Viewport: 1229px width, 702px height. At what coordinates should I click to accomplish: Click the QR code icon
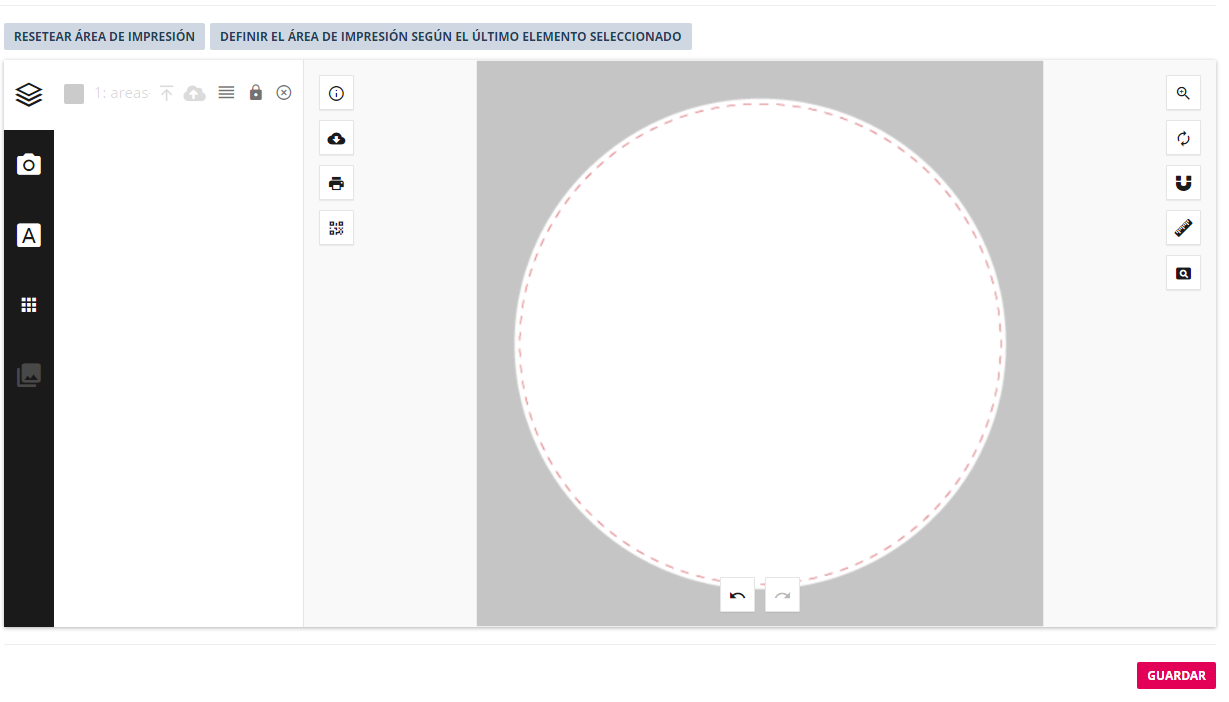(x=336, y=228)
